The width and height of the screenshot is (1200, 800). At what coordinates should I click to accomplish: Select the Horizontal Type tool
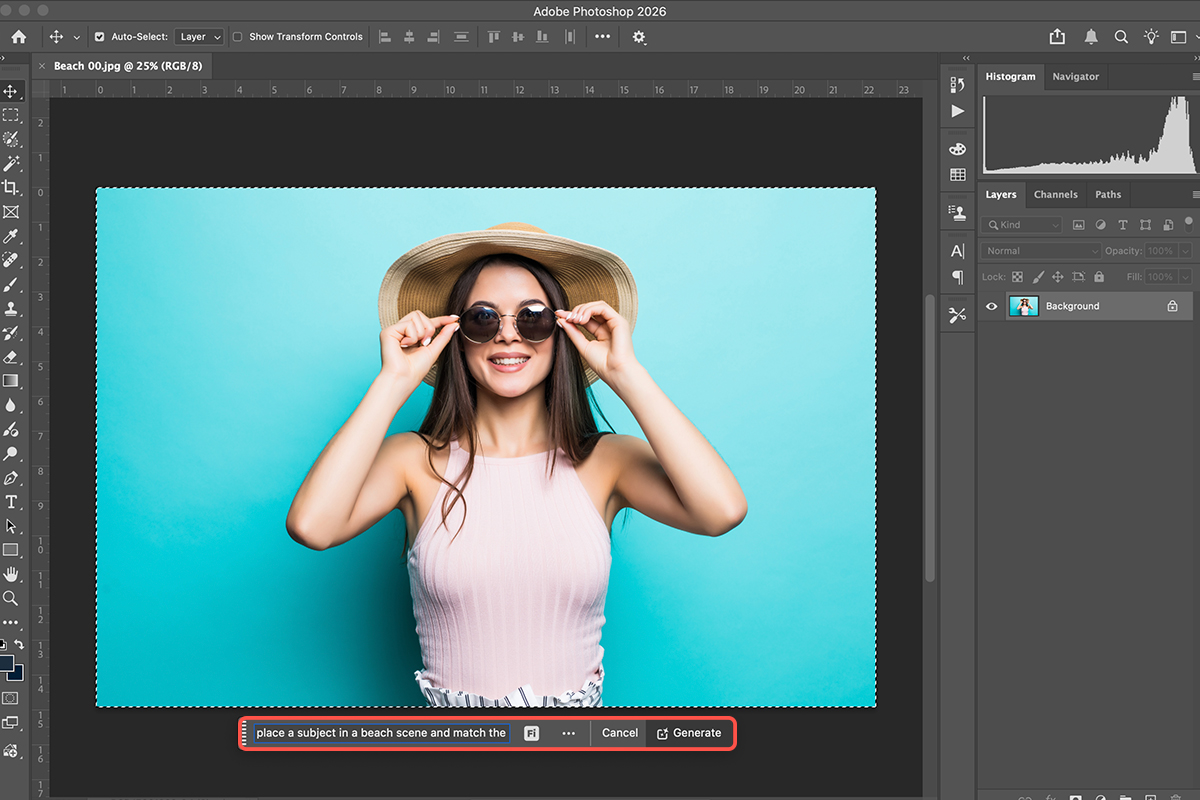pos(11,502)
